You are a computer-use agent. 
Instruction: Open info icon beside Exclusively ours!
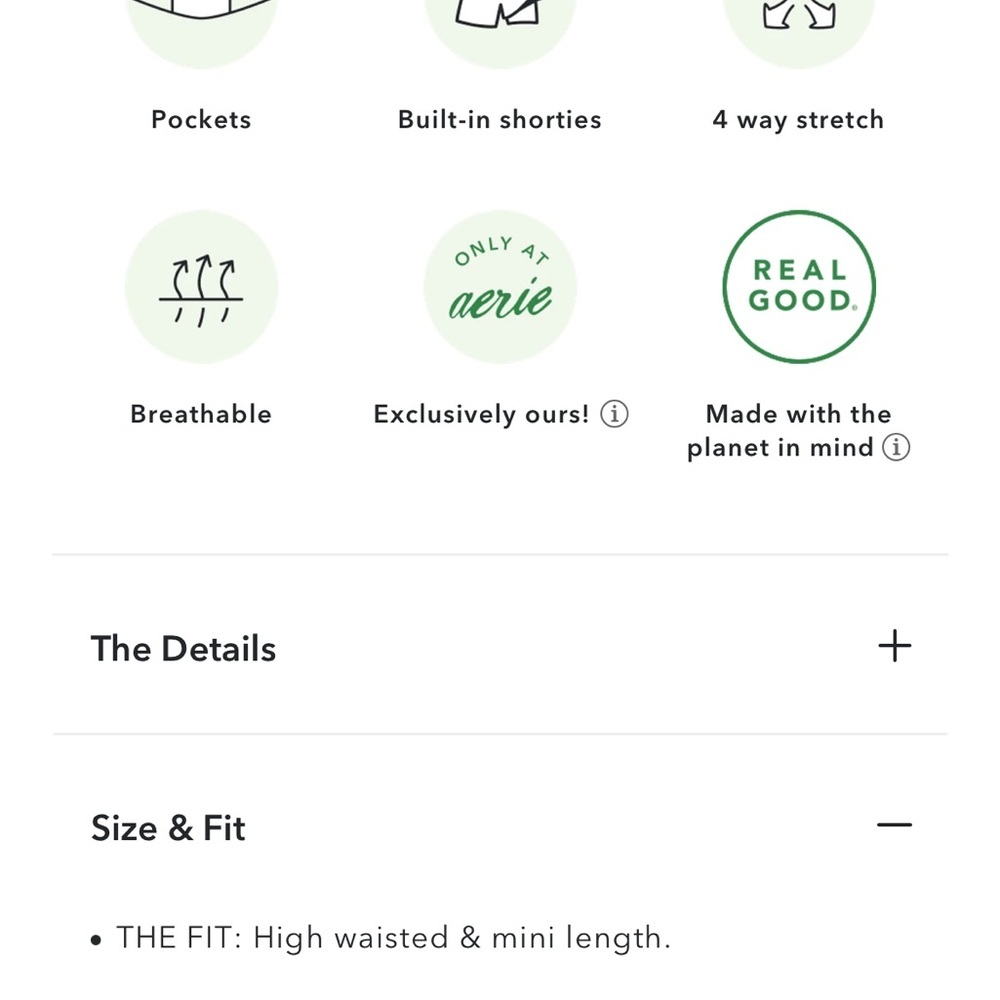coord(614,414)
